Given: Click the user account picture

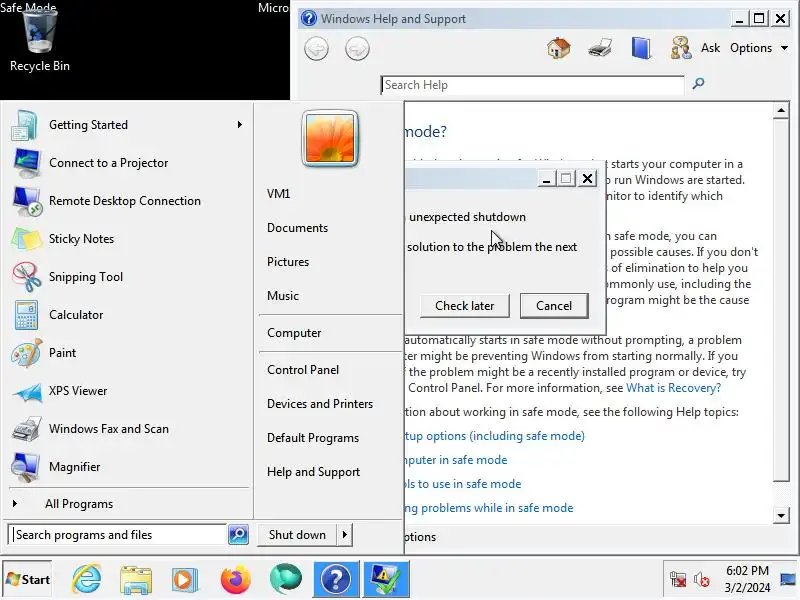Looking at the screenshot, I should click(330, 138).
